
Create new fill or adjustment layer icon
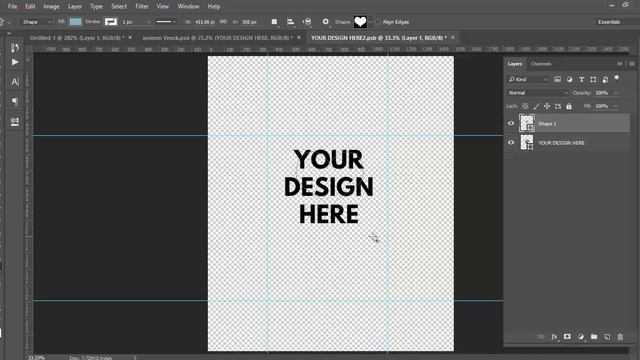click(581, 337)
